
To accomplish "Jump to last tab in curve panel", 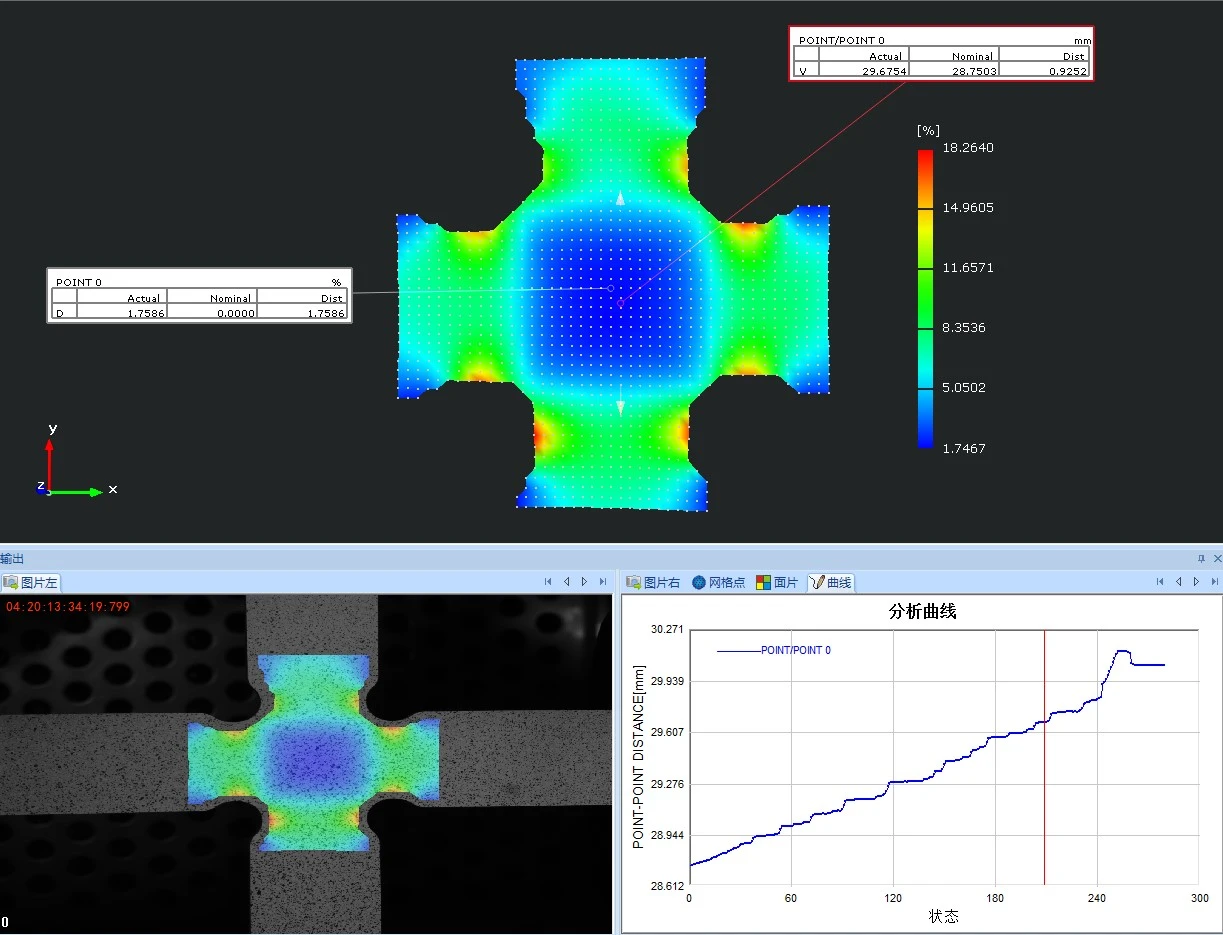I will coord(1214,581).
